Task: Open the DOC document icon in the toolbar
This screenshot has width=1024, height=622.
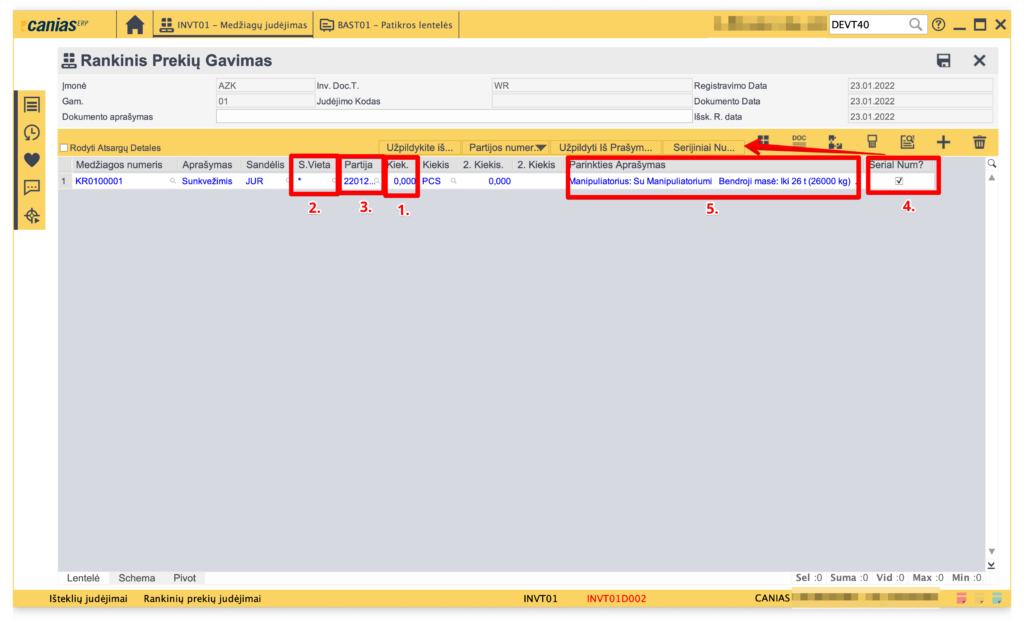Action: pyautogui.click(x=799, y=142)
